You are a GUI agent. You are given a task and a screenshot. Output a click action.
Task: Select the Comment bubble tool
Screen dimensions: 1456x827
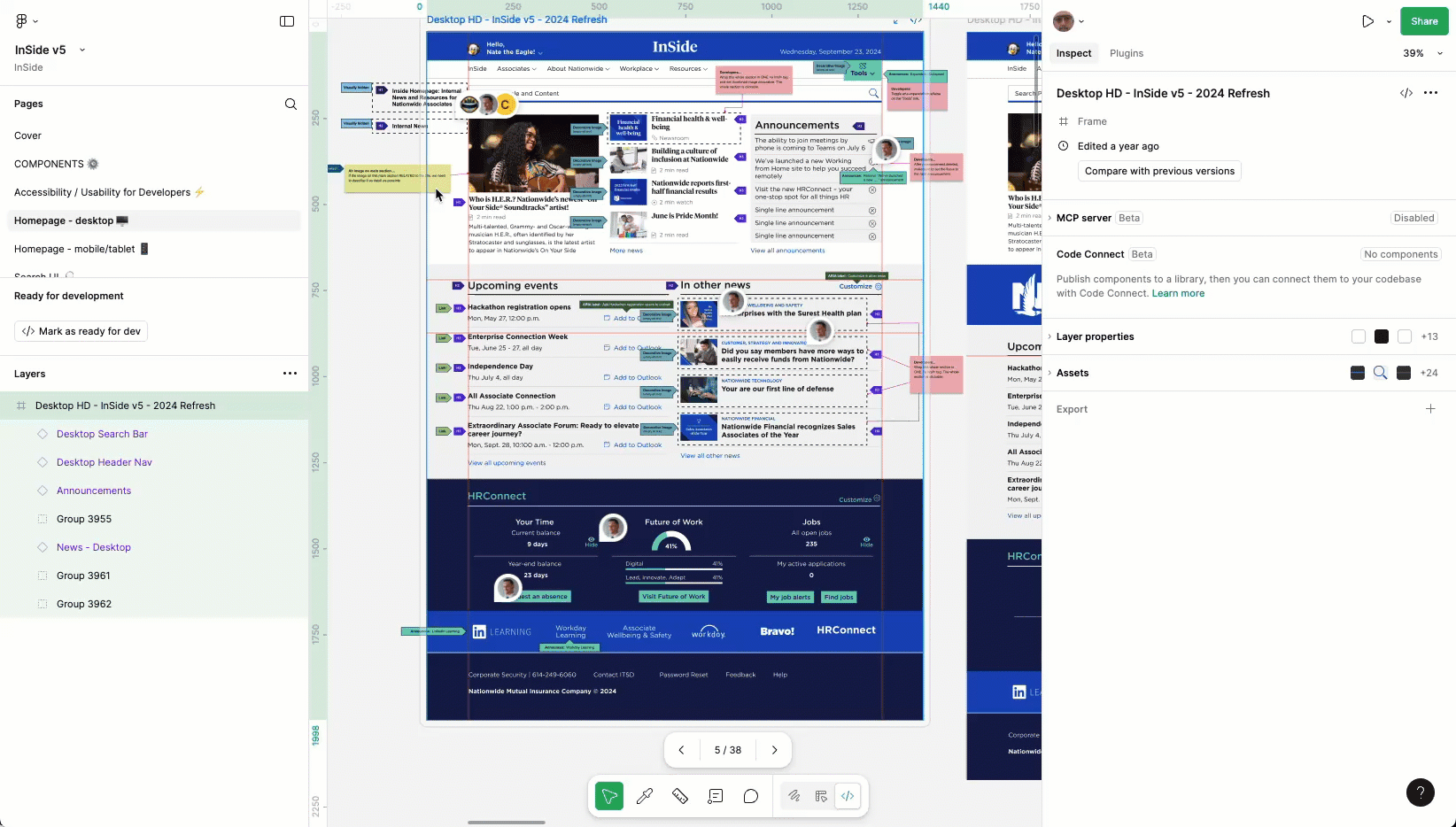[x=751, y=796]
